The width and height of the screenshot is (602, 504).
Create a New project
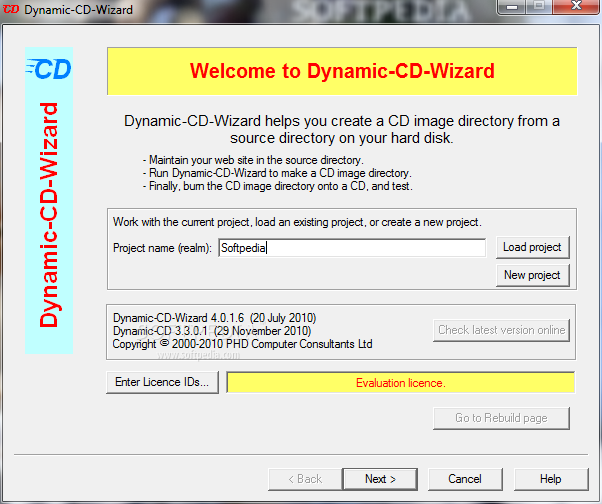click(533, 275)
